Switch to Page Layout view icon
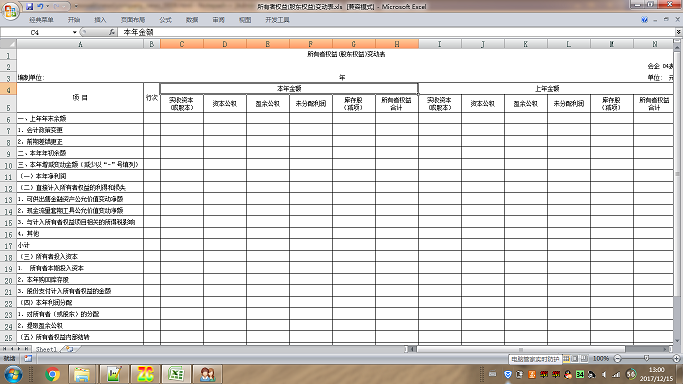Screen dimensions: 683x384 (575, 359)
